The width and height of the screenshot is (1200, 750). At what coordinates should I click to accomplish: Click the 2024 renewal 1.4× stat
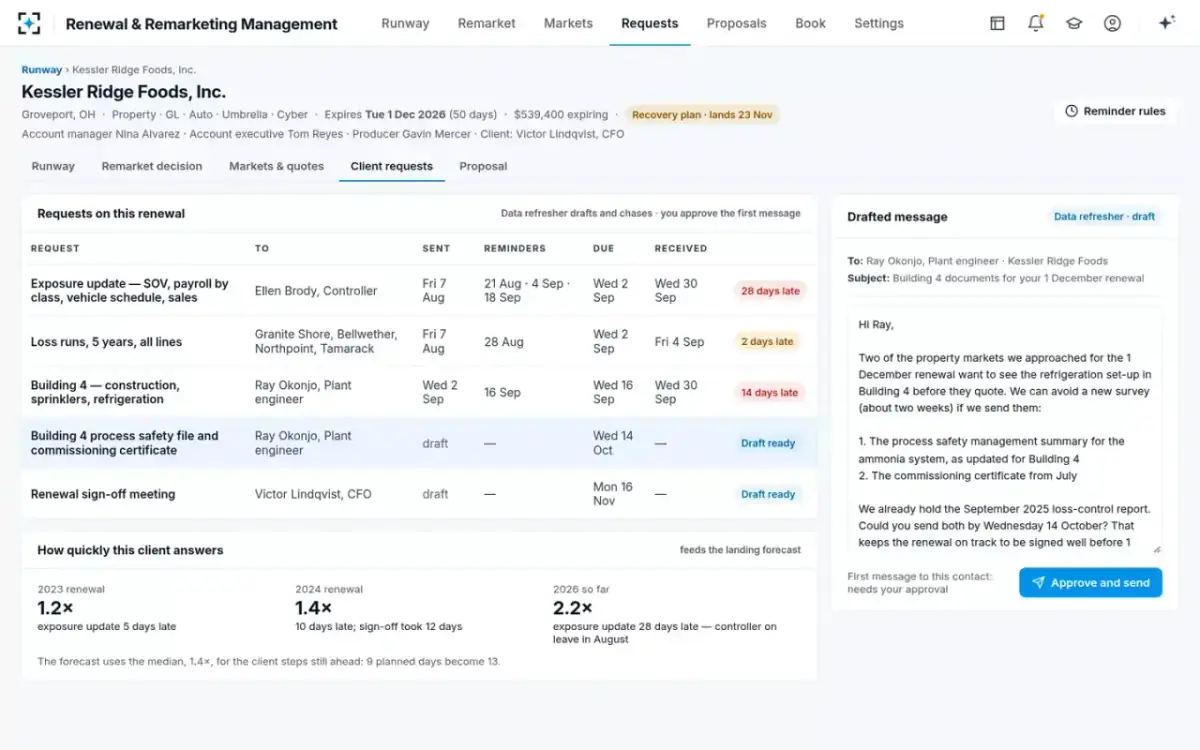point(378,608)
